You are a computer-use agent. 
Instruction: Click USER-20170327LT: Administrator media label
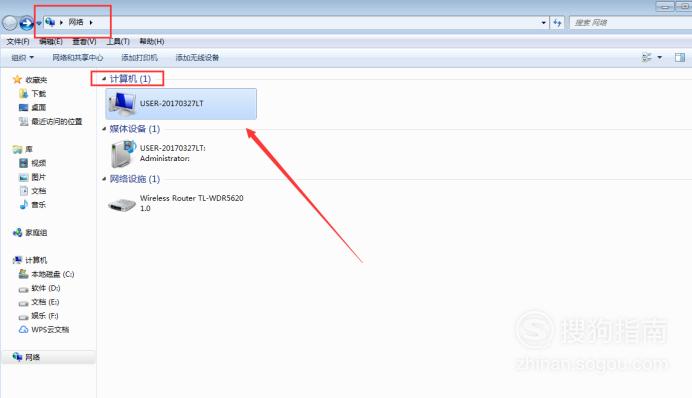(x=173, y=153)
